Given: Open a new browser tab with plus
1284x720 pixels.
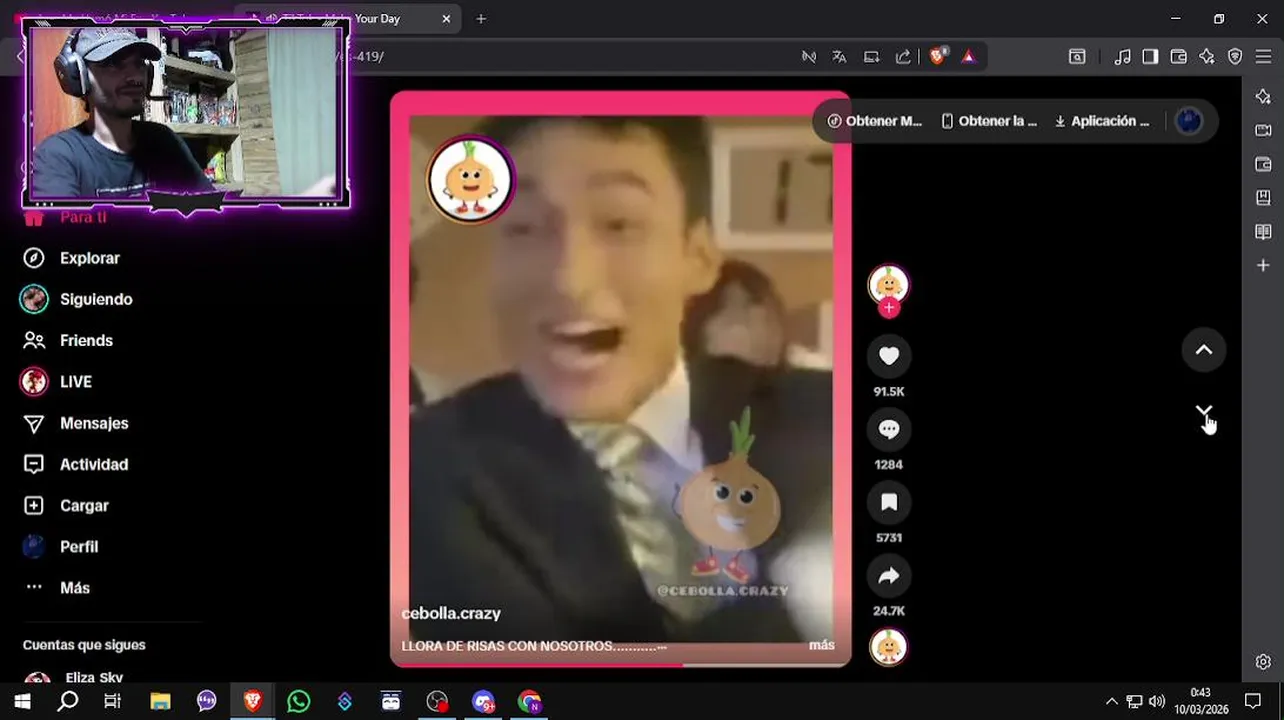Looking at the screenshot, I should [481, 19].
